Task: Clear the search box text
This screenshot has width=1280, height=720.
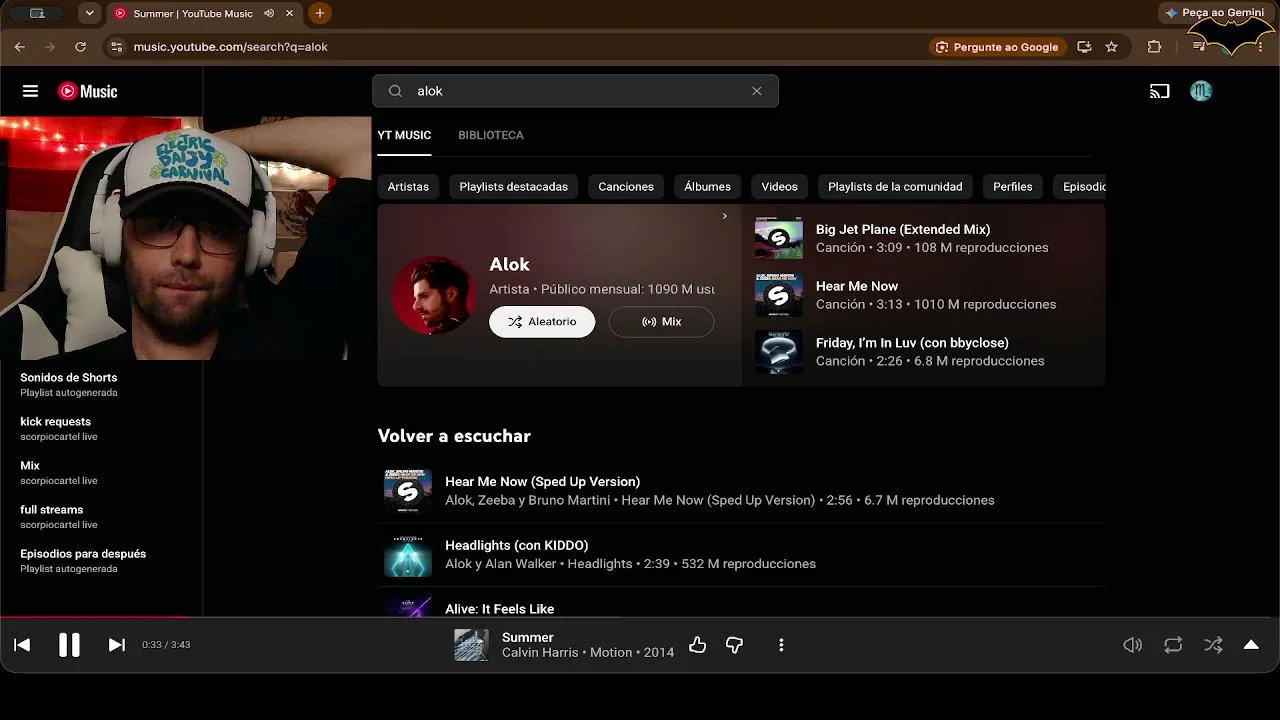Action: (x=757, y=91)
